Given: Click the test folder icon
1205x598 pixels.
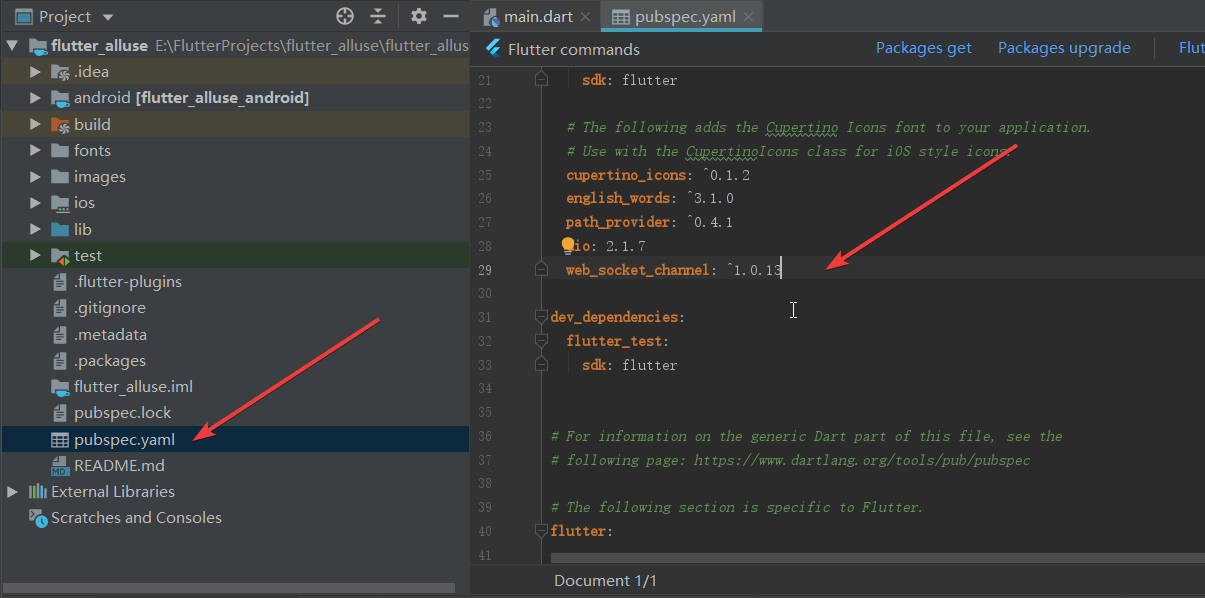Looking at the screenshot, I should coord(59,255).
